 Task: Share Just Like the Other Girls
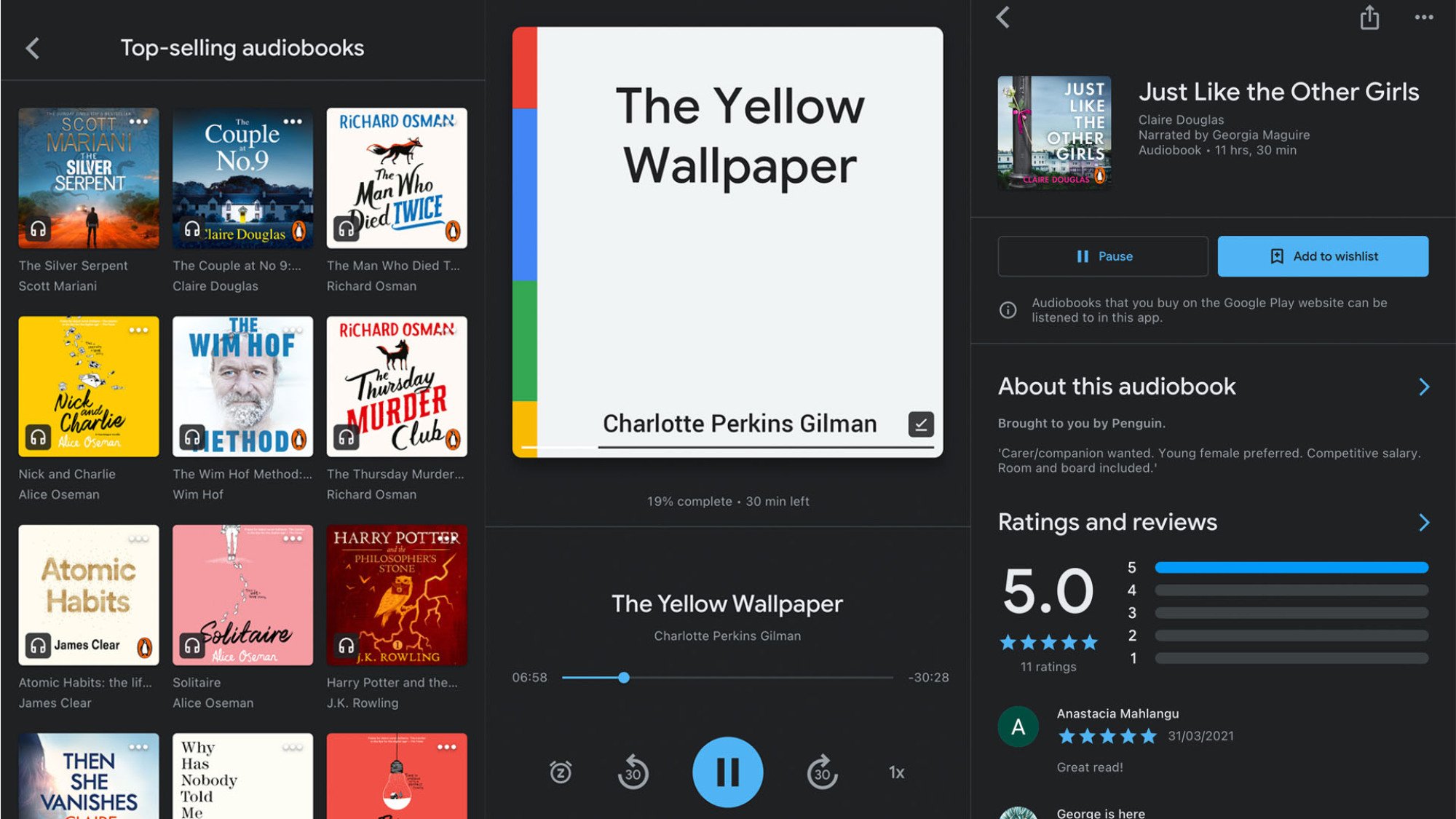1369,17
